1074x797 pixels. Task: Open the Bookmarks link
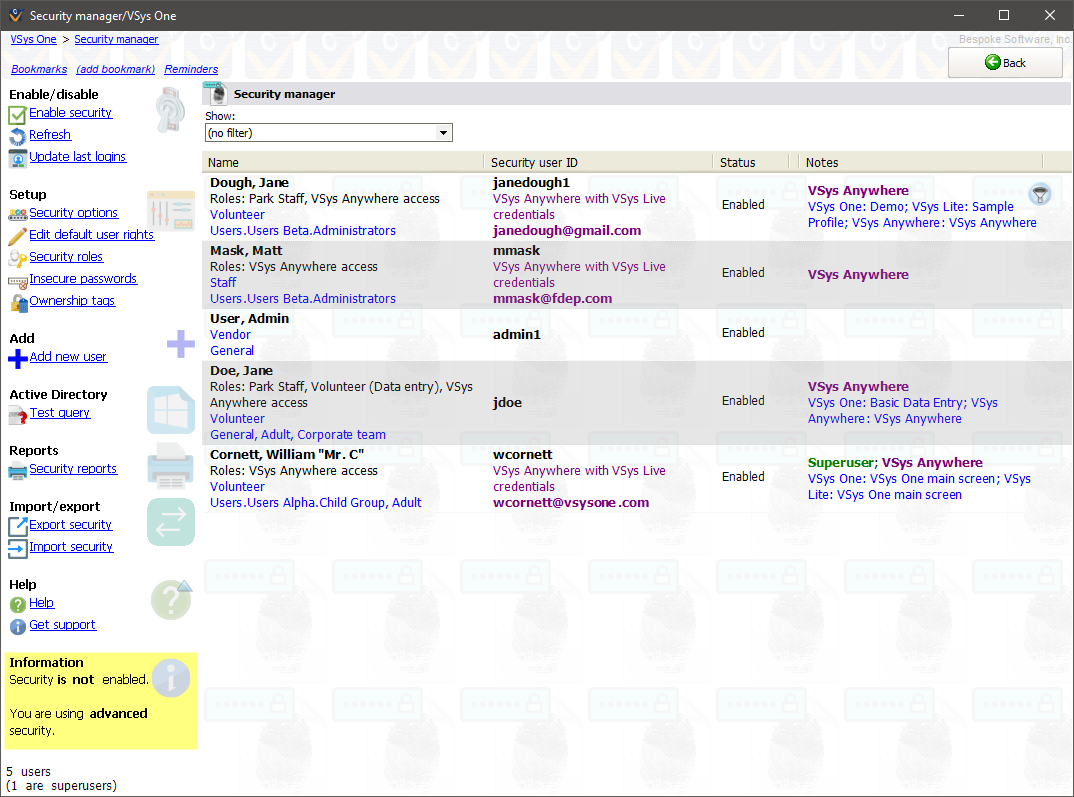(39, 69)
